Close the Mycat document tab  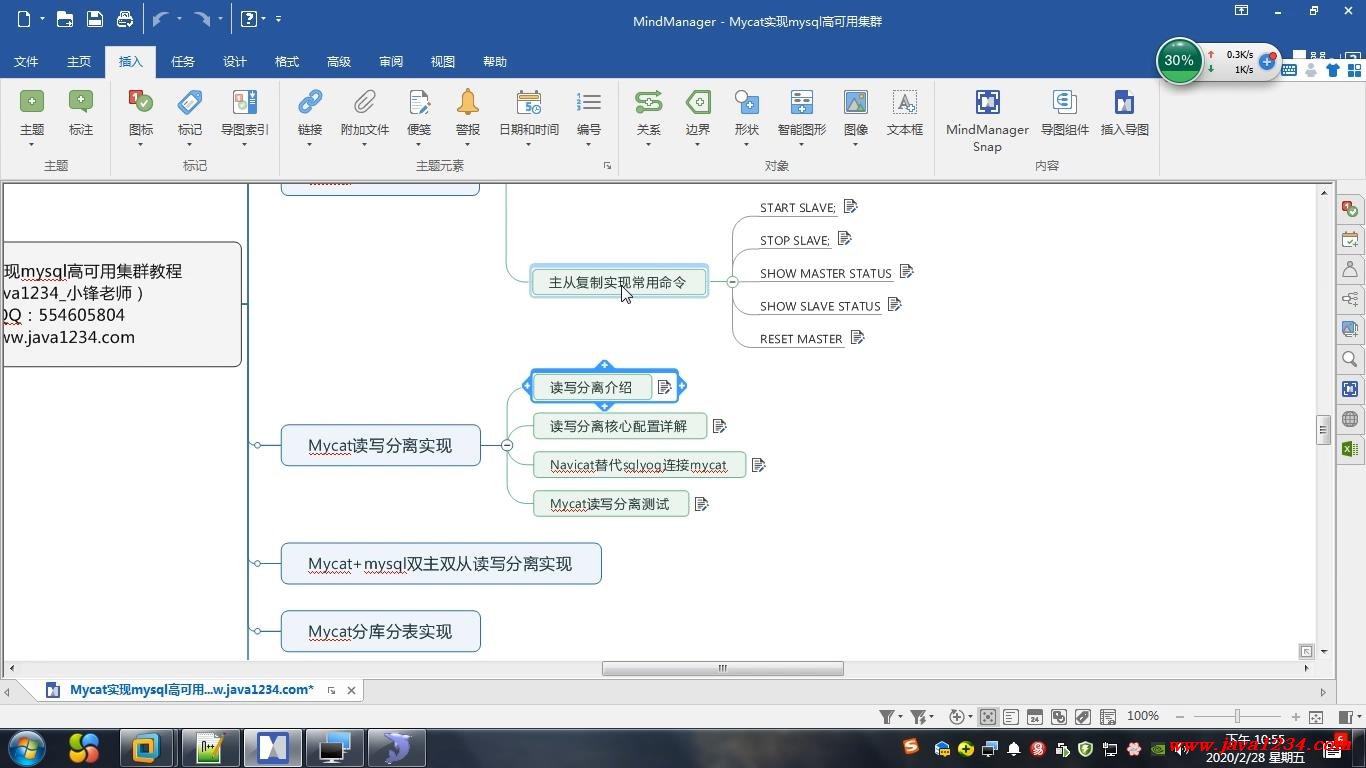[351, 690]
